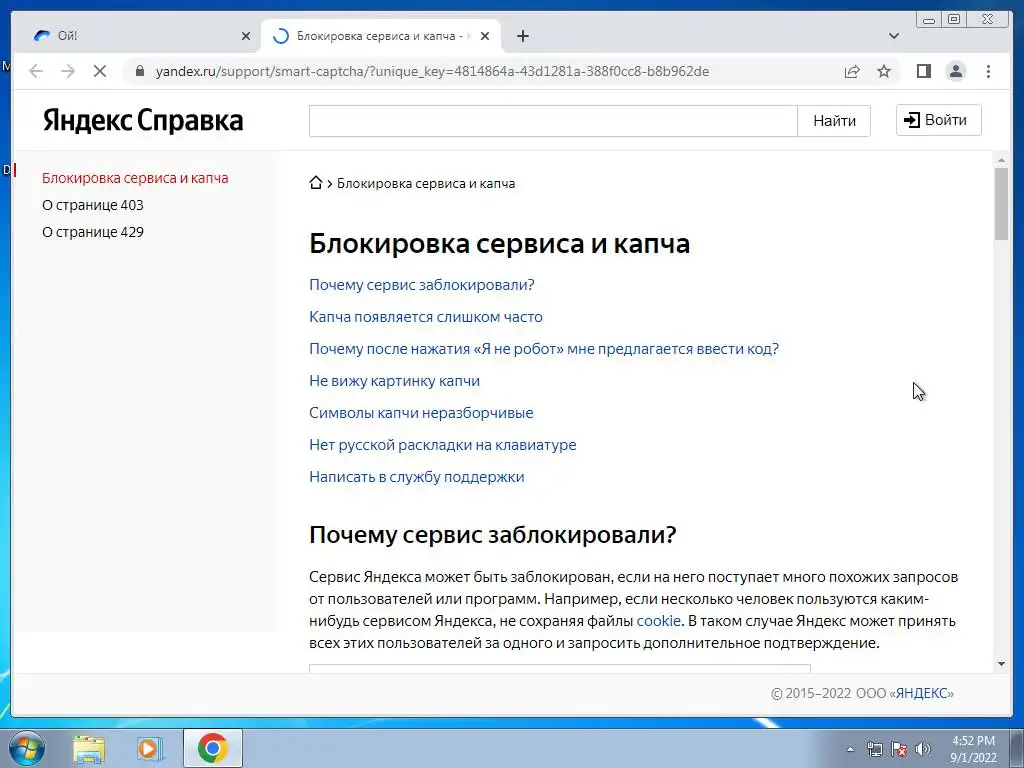Screen dimensions: 1024x768
Task: Open link 'Символы капчи неразборчивые'
Action: 421,413
